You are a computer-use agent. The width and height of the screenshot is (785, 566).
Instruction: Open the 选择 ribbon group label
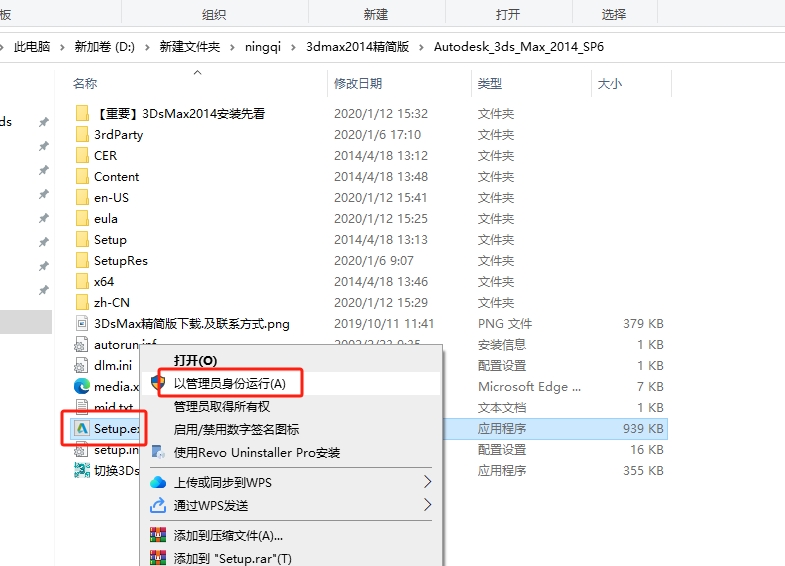tap(614, 14)
